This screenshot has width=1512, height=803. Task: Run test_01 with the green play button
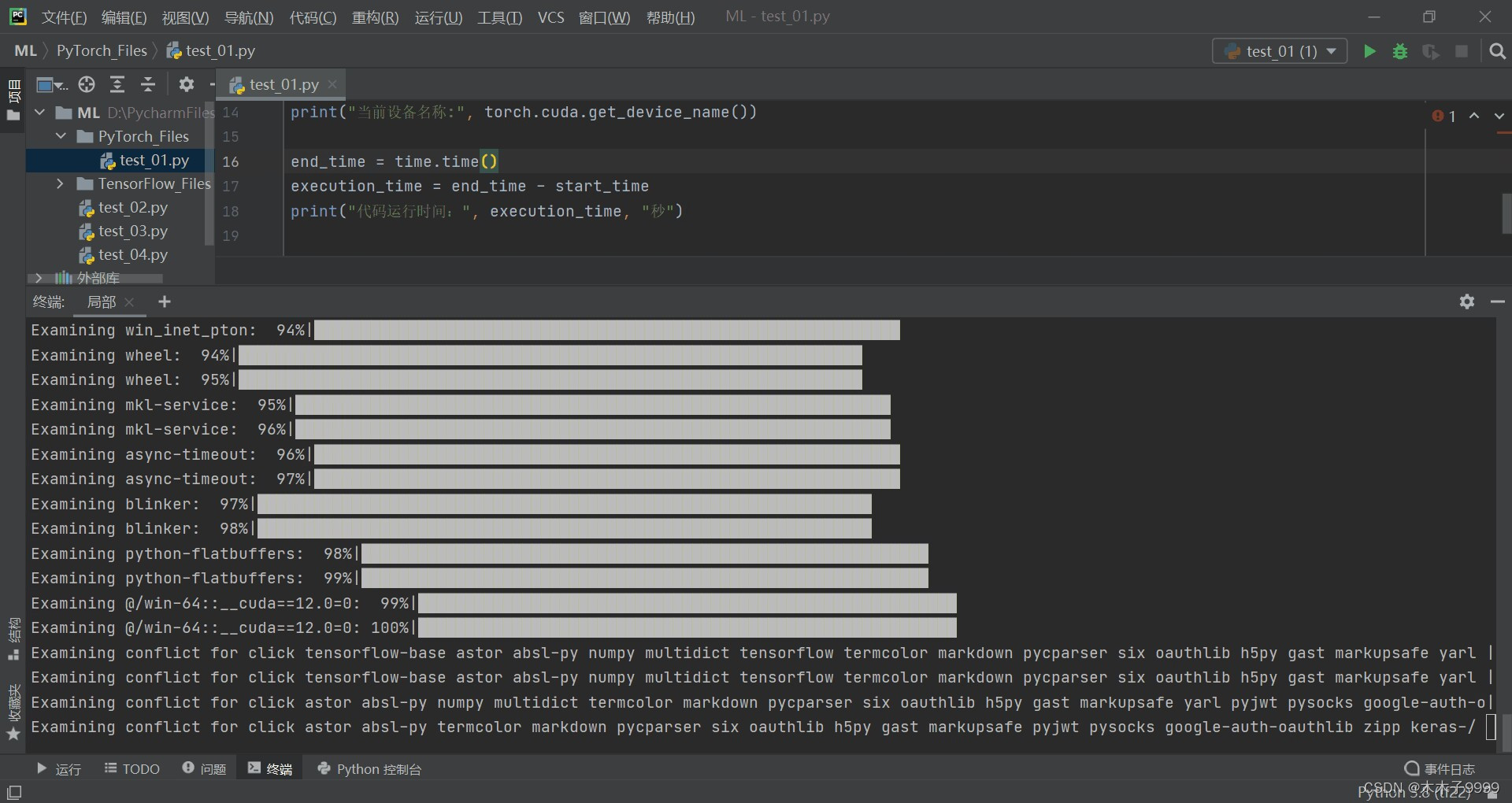click(1369, 51)
